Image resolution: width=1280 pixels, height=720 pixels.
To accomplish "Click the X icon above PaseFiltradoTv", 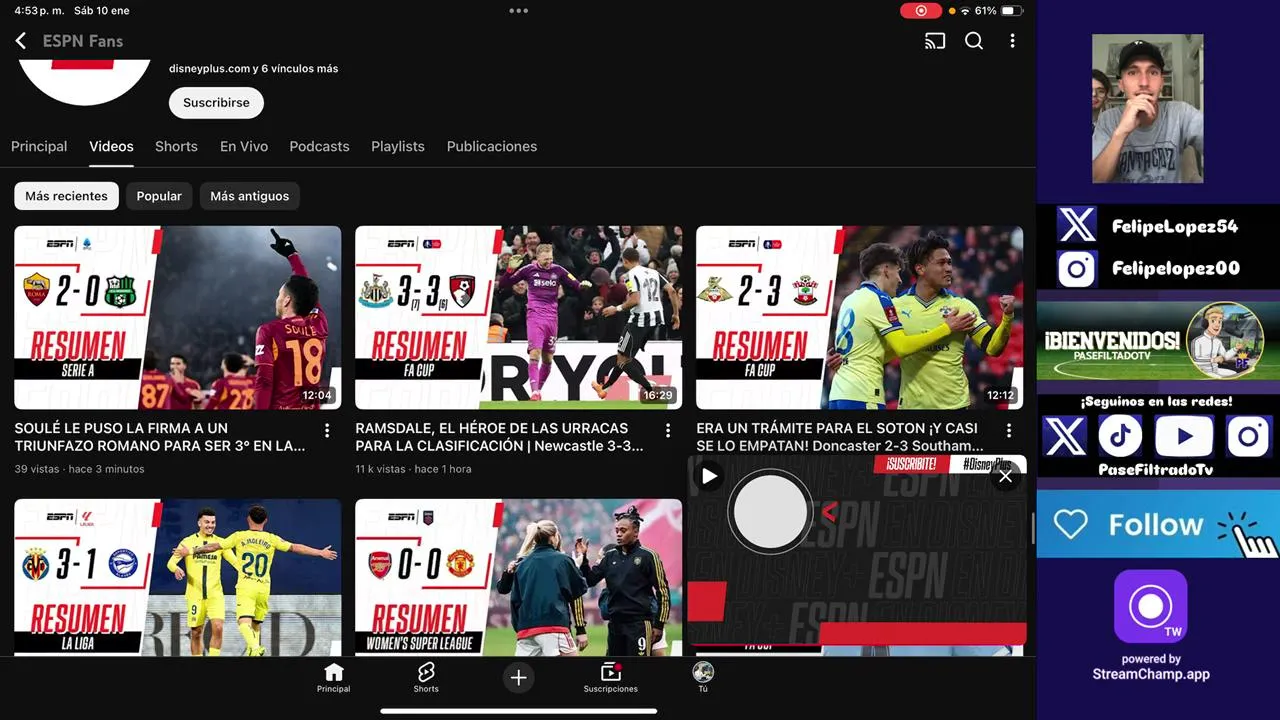I will click(1064, 436).
